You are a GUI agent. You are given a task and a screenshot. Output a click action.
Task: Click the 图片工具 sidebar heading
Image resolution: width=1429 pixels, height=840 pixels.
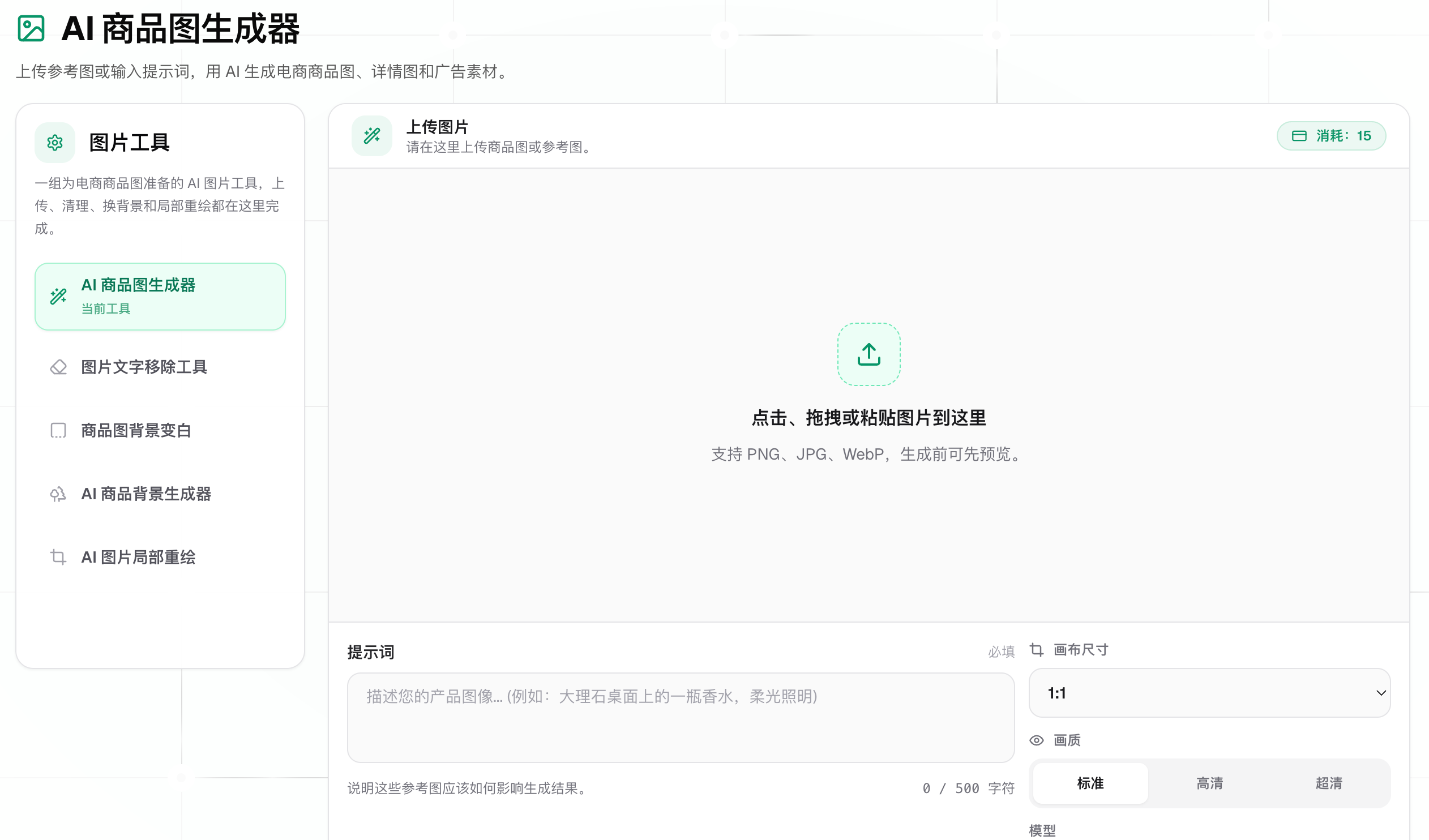[129, 143]
